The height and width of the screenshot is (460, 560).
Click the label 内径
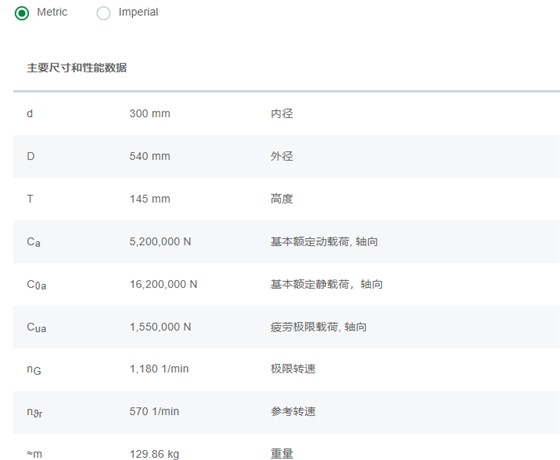282,114
